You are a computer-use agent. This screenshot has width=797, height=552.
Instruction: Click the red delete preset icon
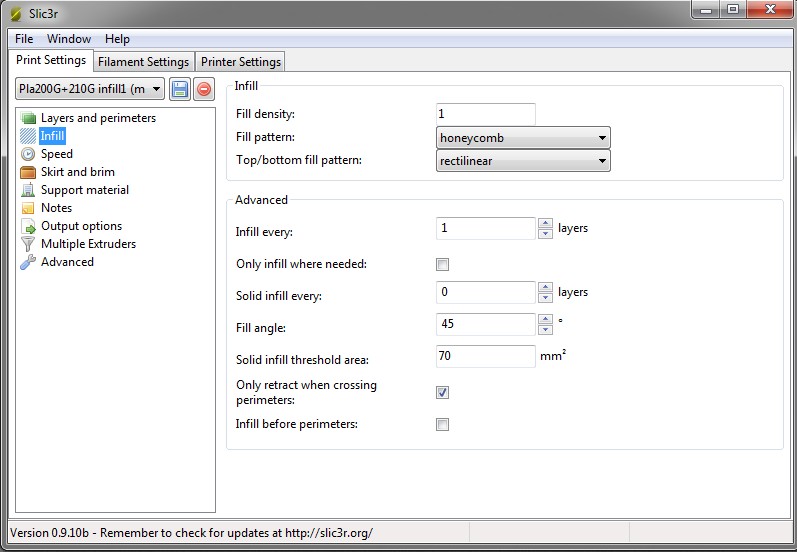tap(204, 89)
